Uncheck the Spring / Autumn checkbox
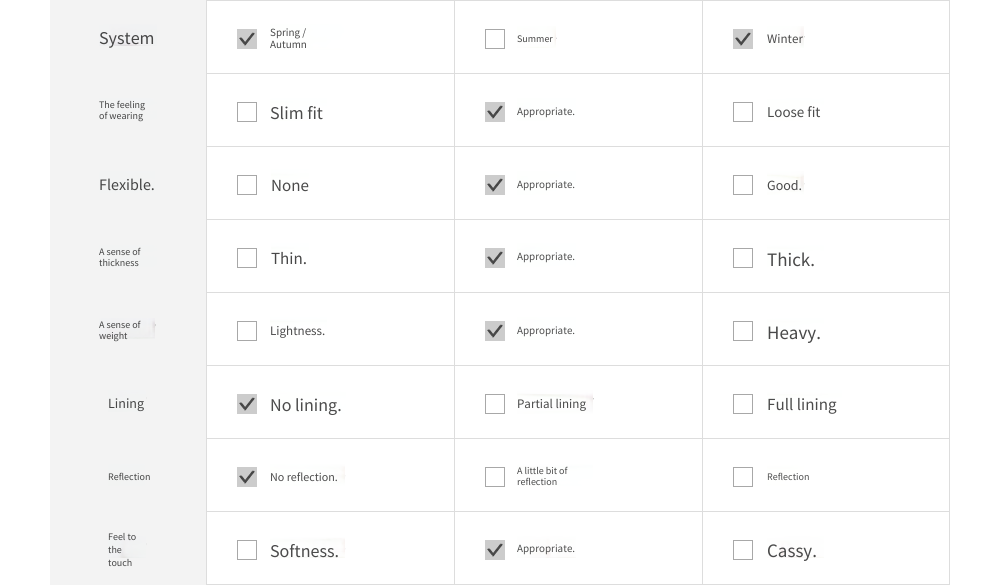 tap(247, 39)
